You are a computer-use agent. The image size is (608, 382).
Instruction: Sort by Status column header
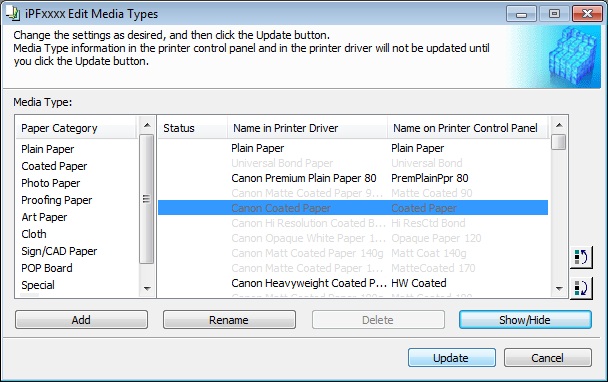tap(193, 128)
